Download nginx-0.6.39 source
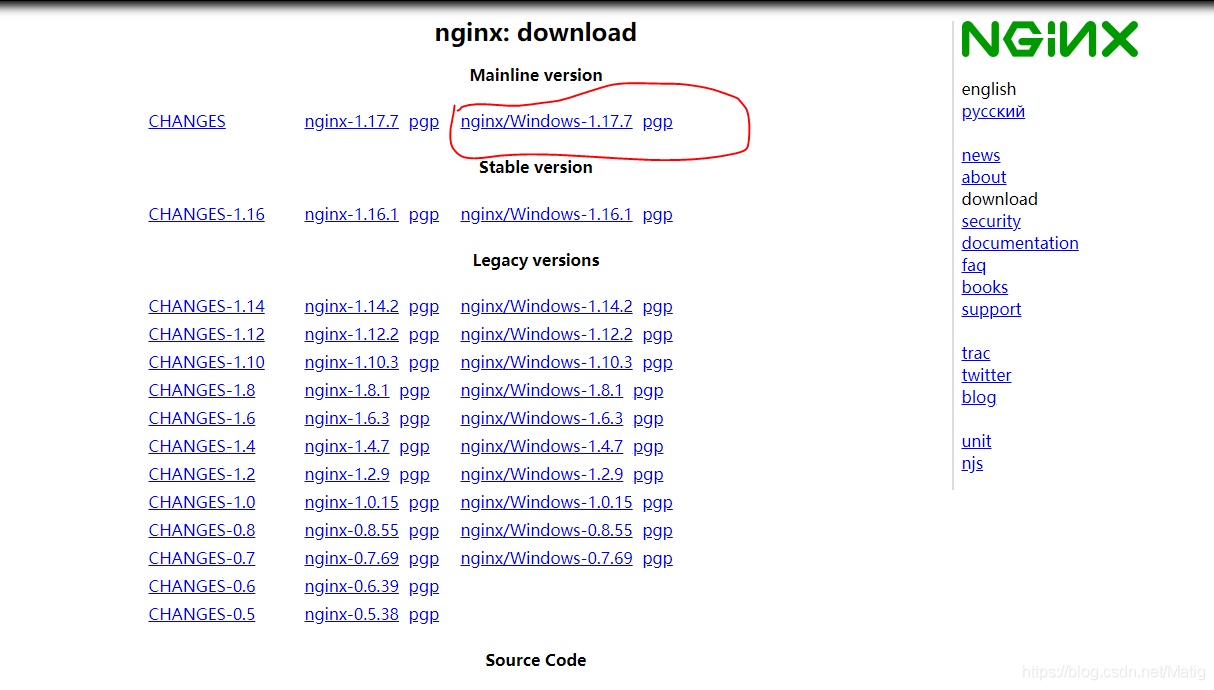Viewport: 1214px width, 690px height. coord(351,586)
